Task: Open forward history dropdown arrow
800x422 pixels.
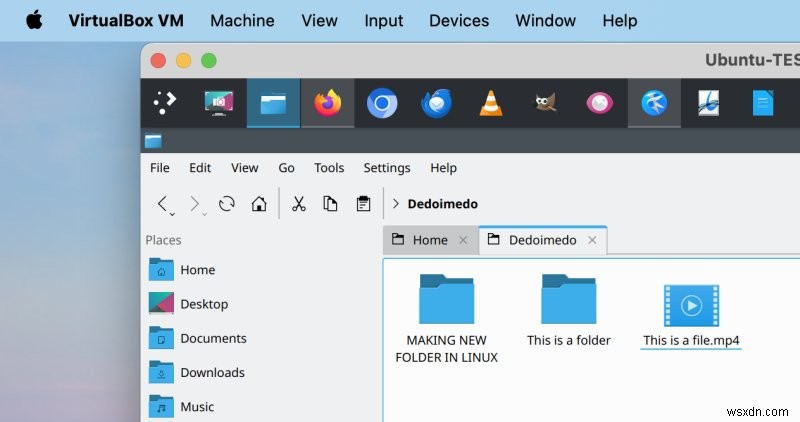Action: tap(205, 214)
